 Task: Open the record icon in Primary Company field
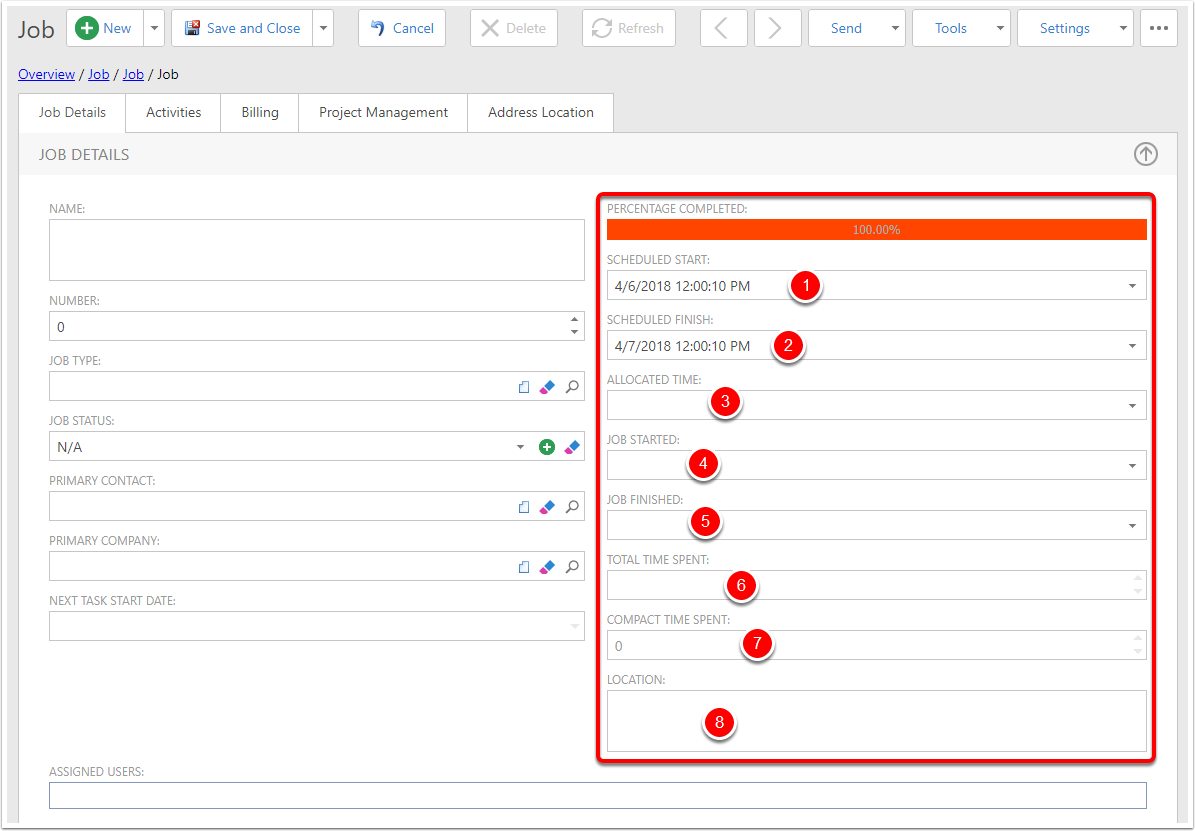pyautogui.click(x=524, y=567)
